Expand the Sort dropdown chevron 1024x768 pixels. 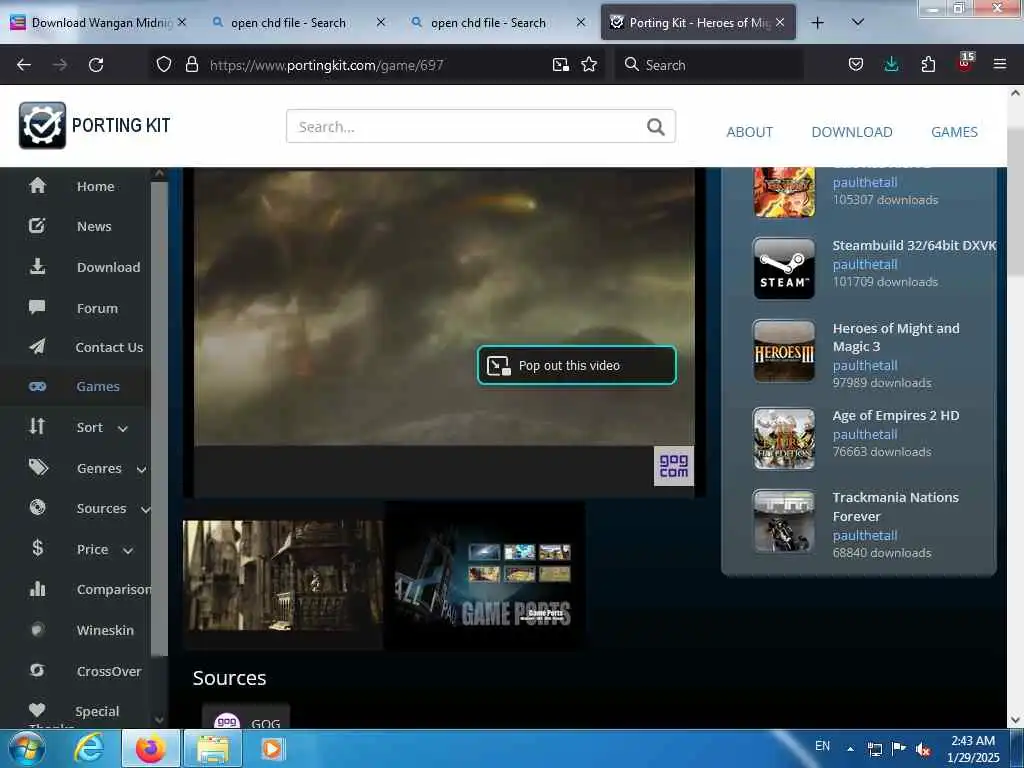point(123,428)
